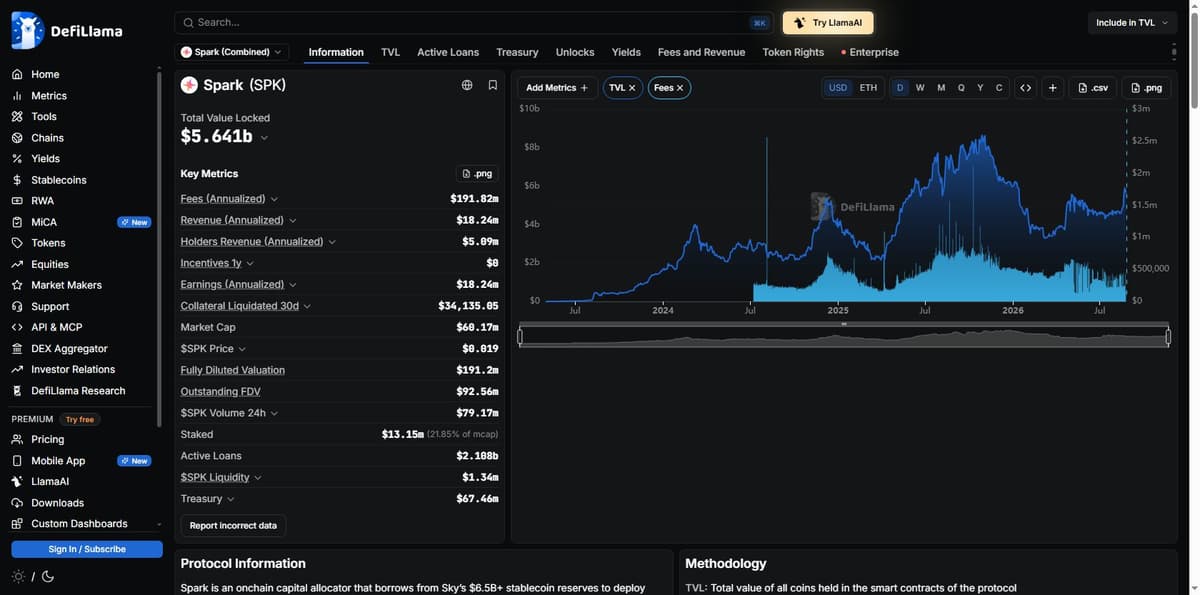Click Try LlamaAI button
Screen dimensions: 1200x595
click(828, 22)
